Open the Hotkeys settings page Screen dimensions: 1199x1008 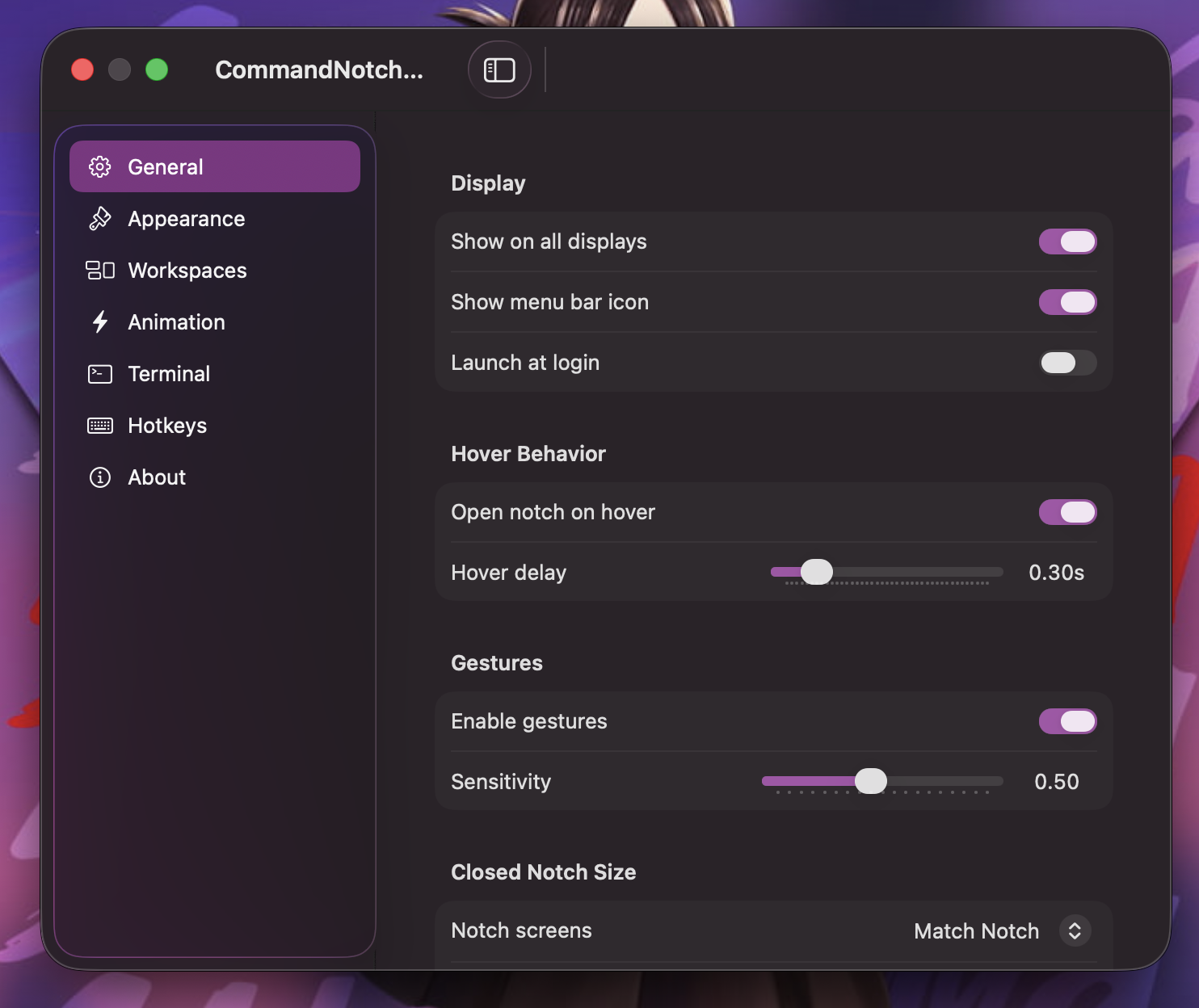pyautogui.click(x=166, y=425)
